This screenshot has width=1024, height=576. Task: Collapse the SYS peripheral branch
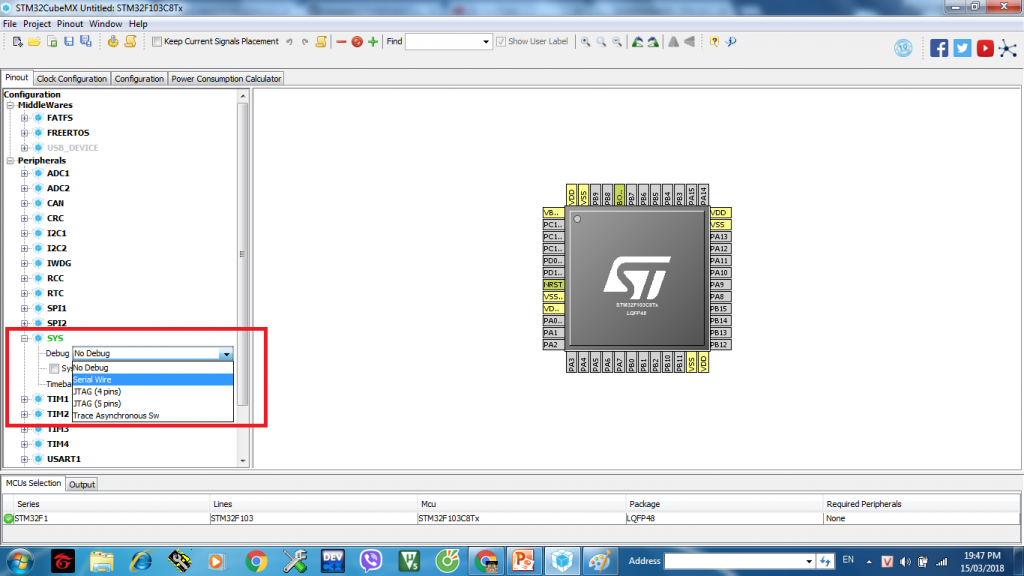(22, 338)
